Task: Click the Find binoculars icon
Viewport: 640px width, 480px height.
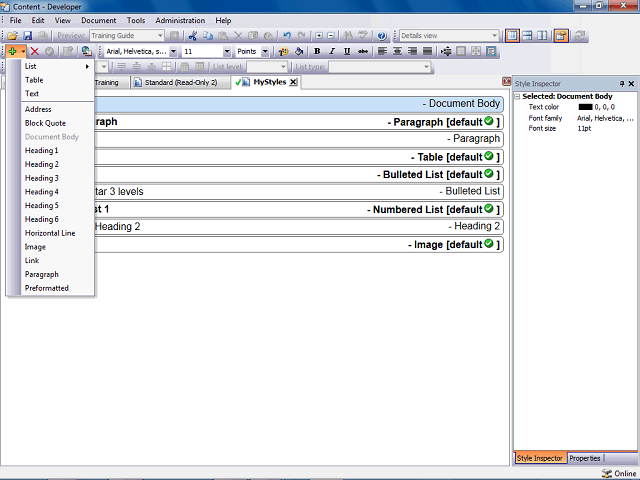Action: [348, 36]
